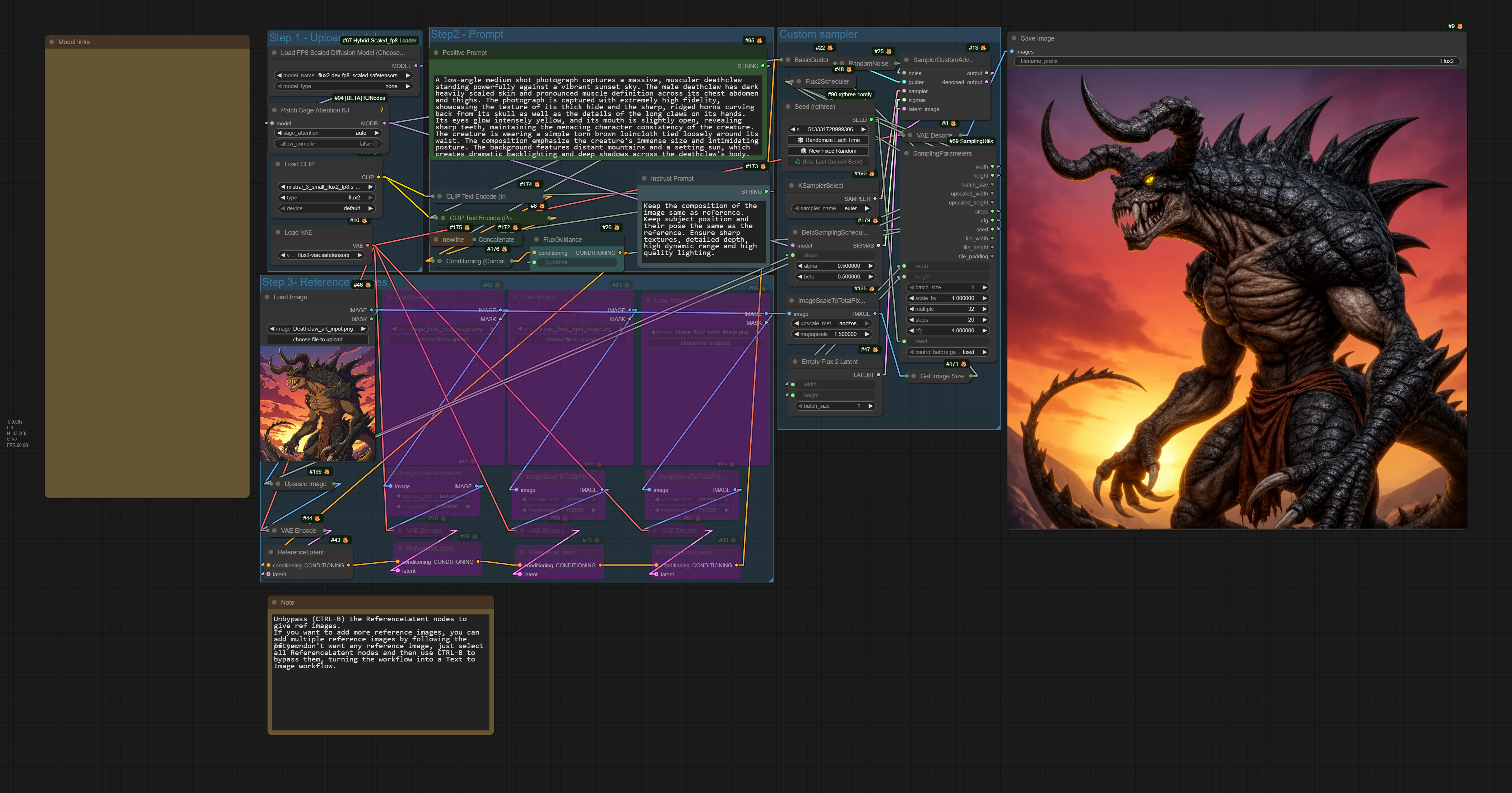This screenshot has height=793, width=1512.
Task: Click the Save Image node's gray title dot
Action: [1014, 39]
